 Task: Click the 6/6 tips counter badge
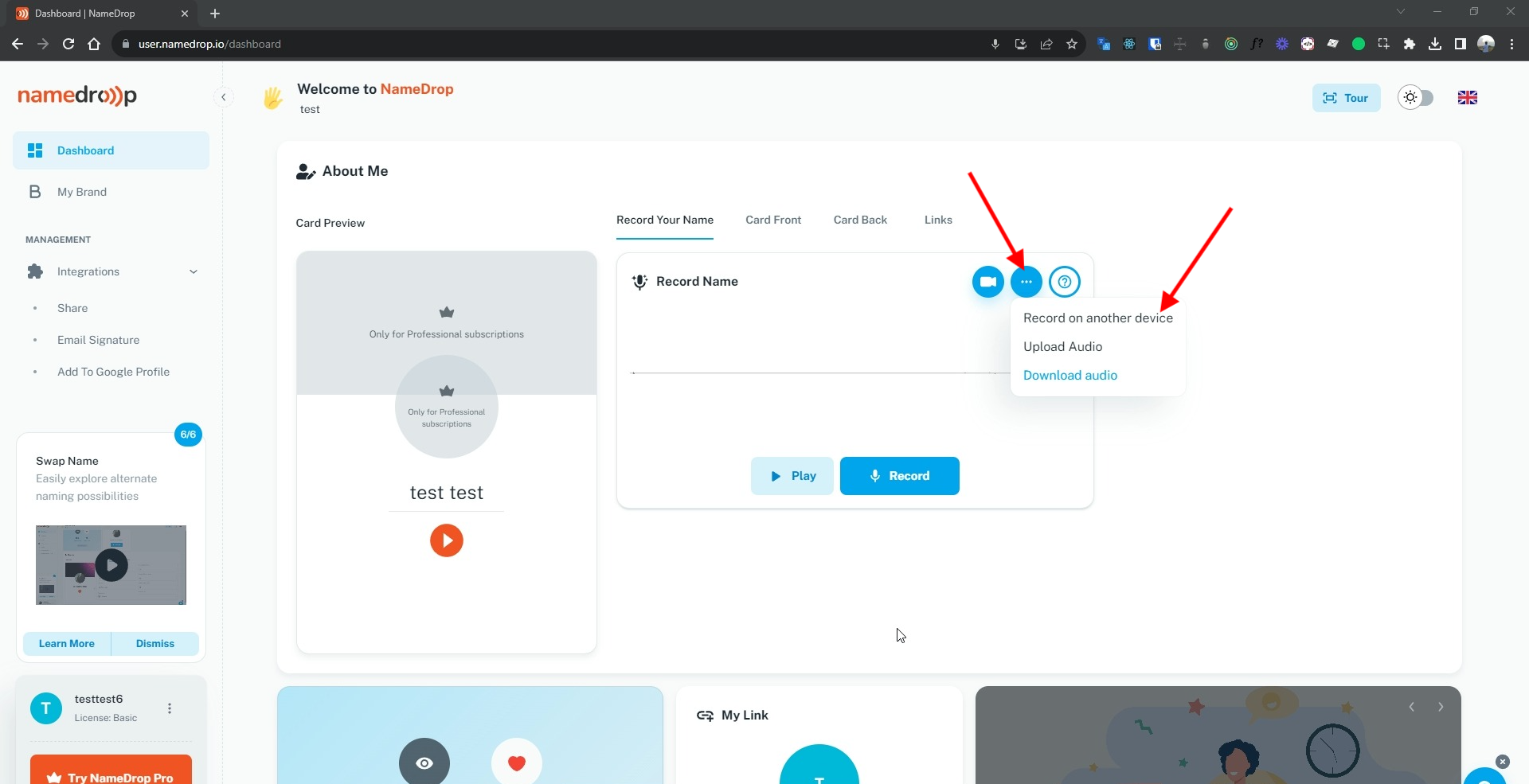(188, 435)
